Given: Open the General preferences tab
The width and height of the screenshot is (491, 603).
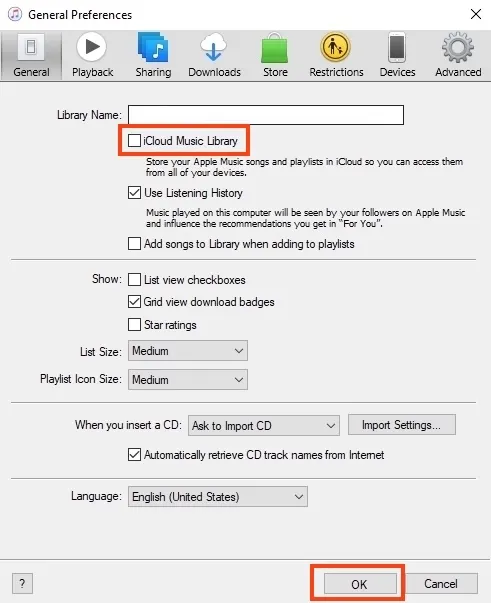Looking at the screenshot, I should pos(31,56).
